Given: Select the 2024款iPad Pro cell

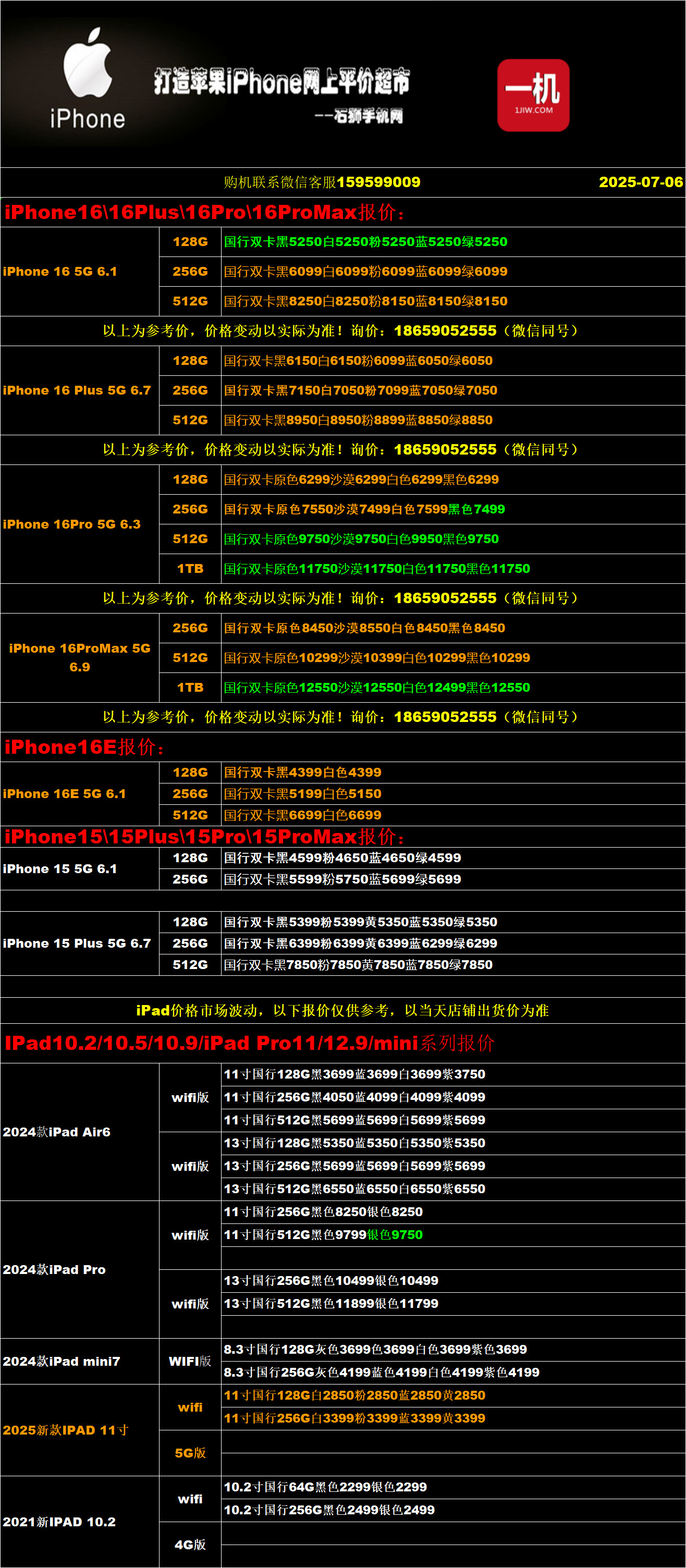Looking at the screenshot, I should point(80,1270).
